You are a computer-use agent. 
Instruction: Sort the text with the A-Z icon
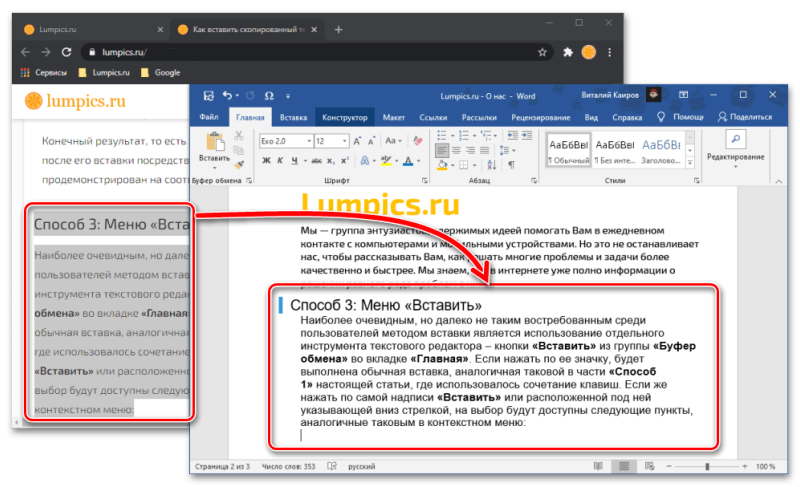coord(491,165)
